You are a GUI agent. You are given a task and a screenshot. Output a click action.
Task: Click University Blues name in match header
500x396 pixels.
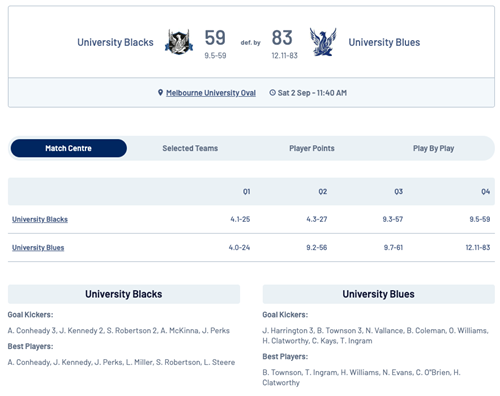click(x=384, y=42)
